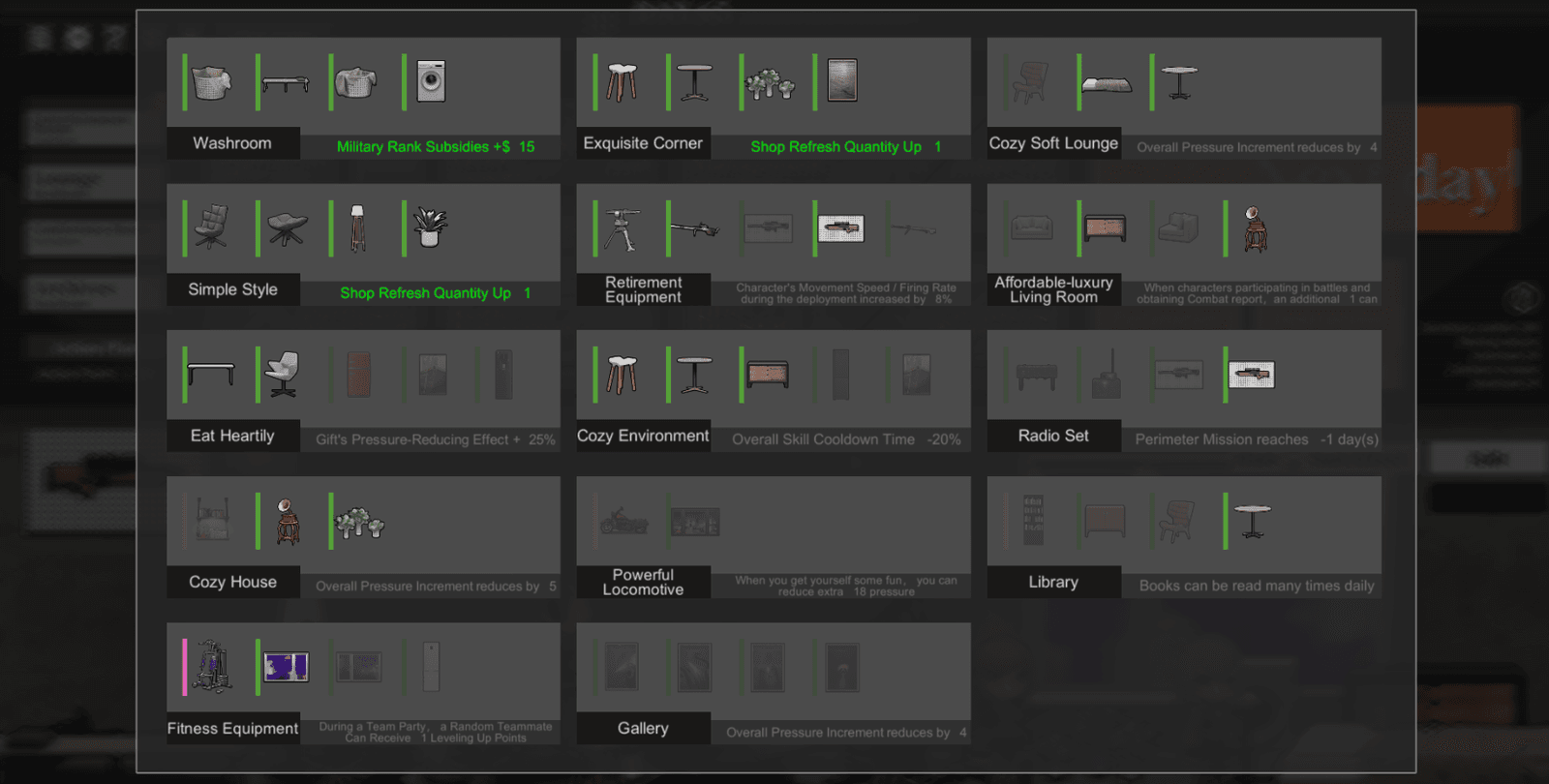Click the round table icon in Library
The width and height of the screenshot is (1549, 784).
(x=1252, y=521)
